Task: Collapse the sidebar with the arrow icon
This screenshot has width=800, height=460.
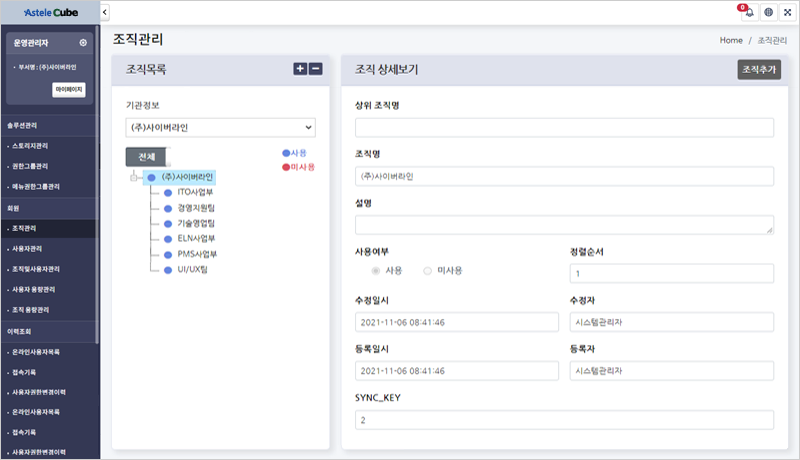Action: [x=105, y=11]
